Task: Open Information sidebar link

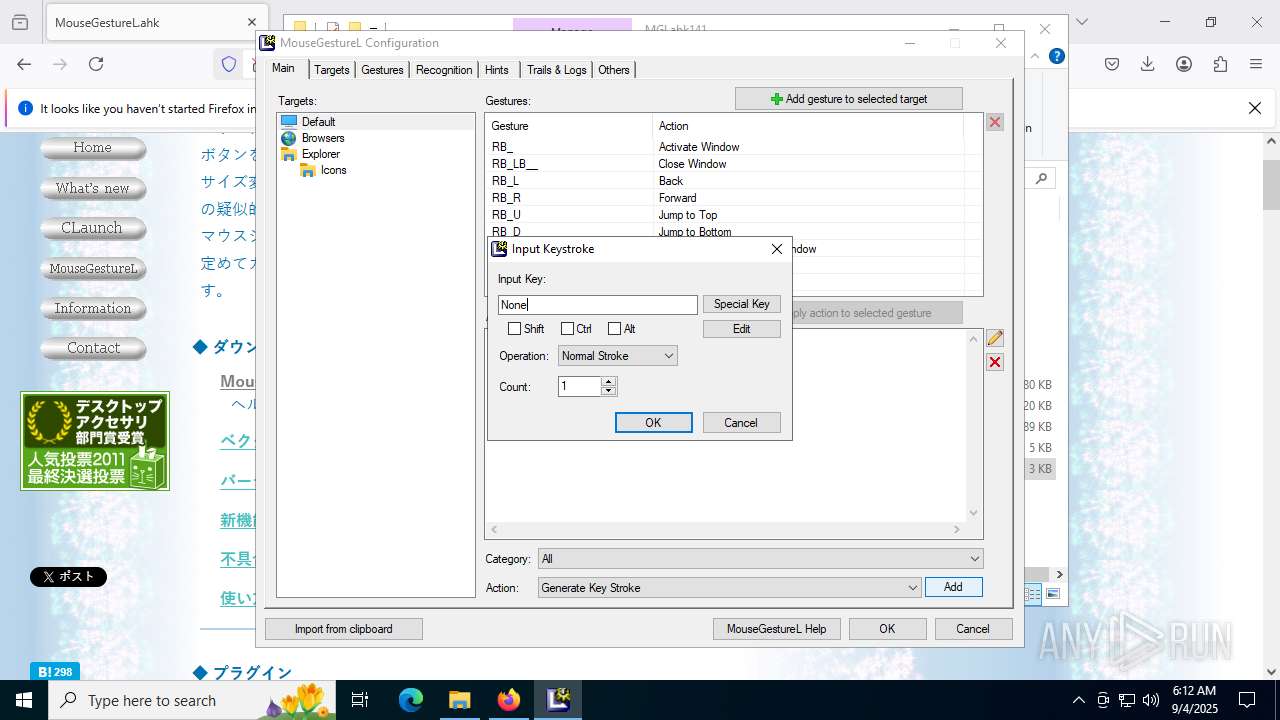Action: (x=93, y=308)
